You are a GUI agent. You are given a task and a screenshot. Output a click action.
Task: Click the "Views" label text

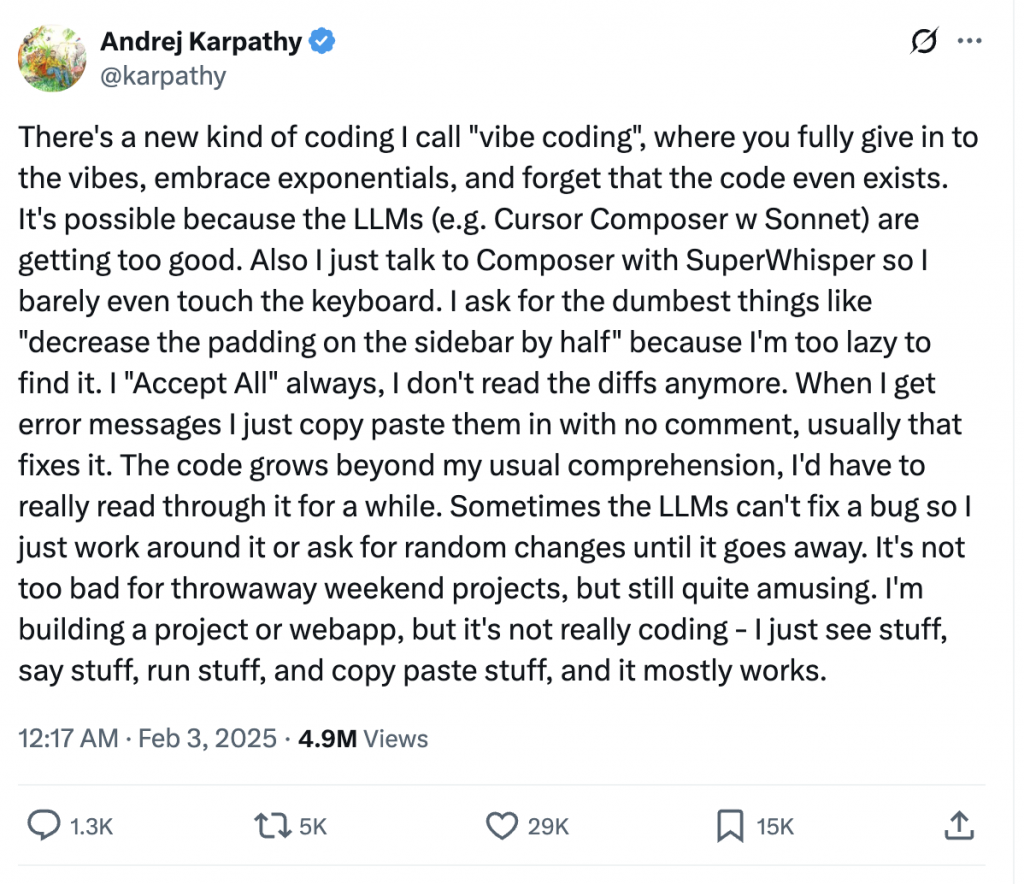pyautogui.click(x=395, y=739)
